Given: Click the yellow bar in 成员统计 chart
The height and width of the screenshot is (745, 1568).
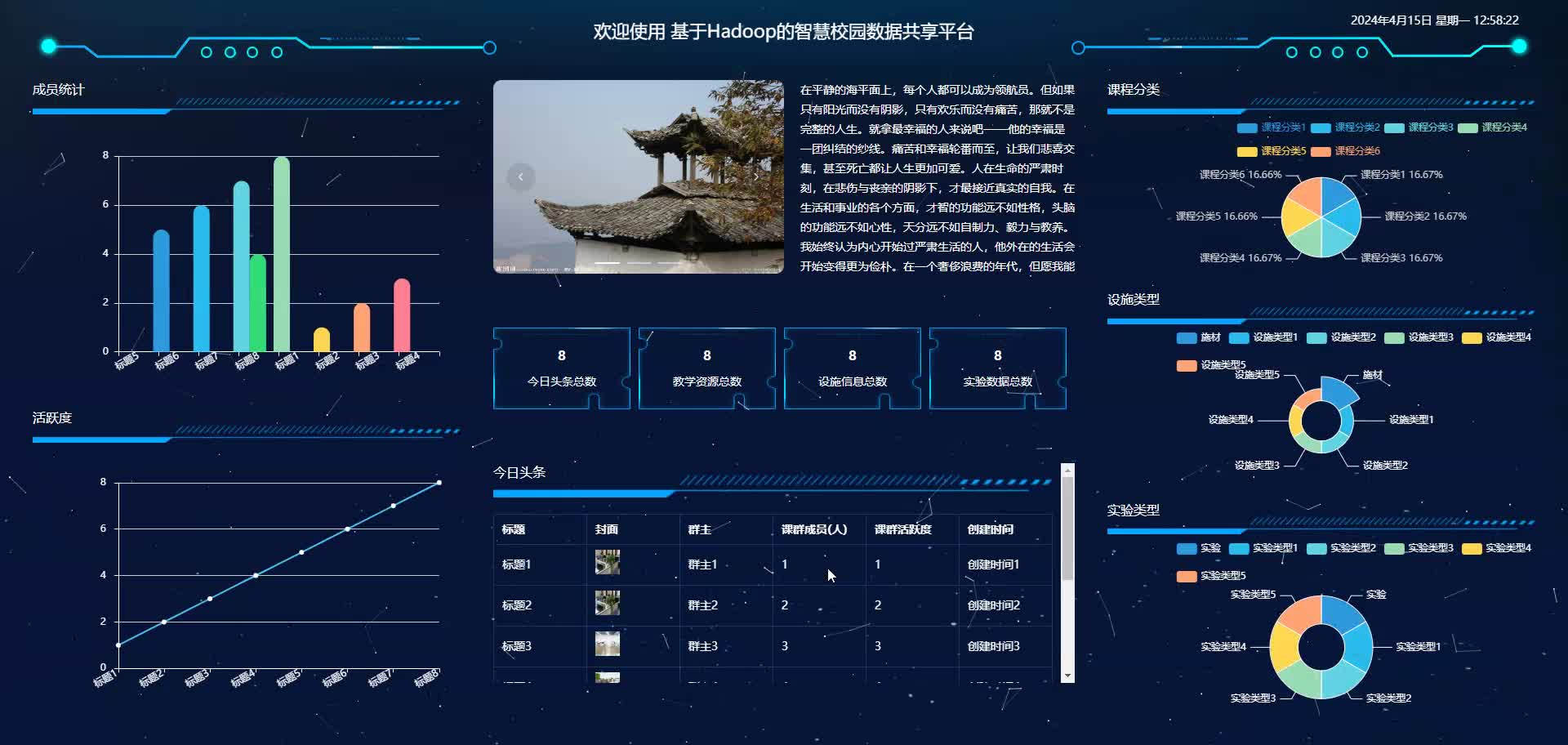Looking at the screenshot, I should tap(322, 340).
